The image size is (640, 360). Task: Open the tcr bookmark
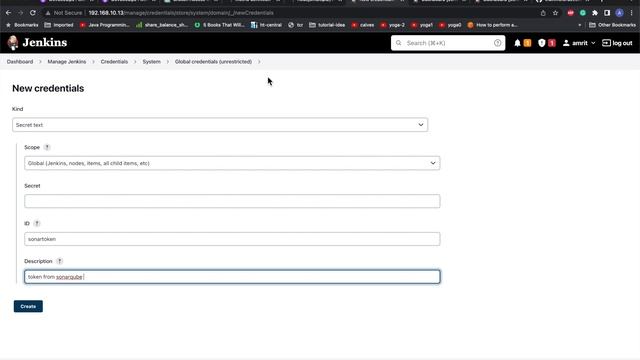[296, 25]
